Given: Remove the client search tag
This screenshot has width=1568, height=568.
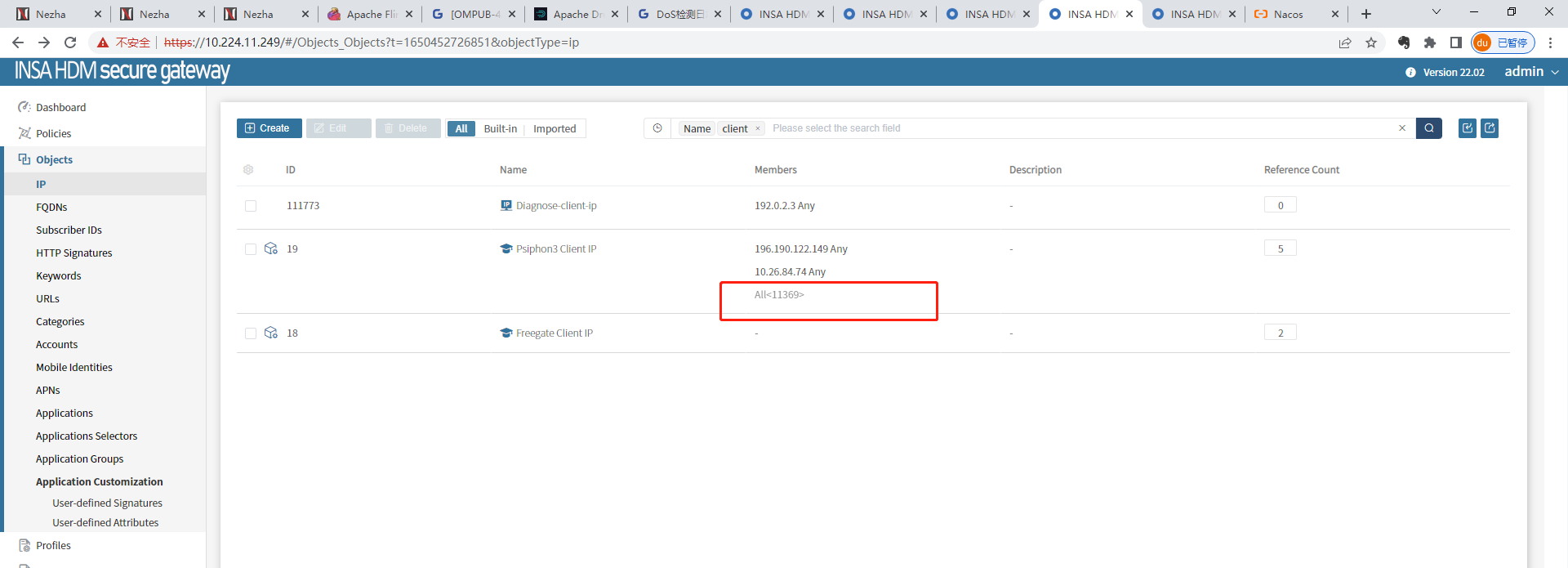Looking at the screenshot, I should (758, 128).
